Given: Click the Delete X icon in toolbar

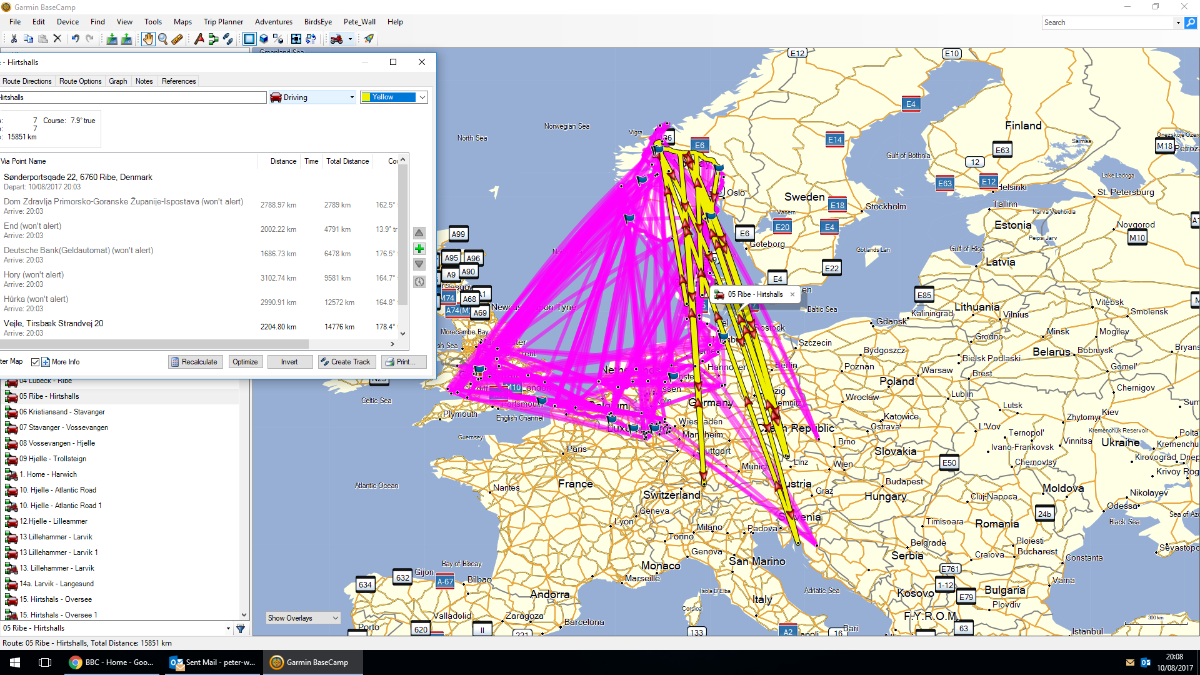Looking at the screenshot, I should (57, 39).
